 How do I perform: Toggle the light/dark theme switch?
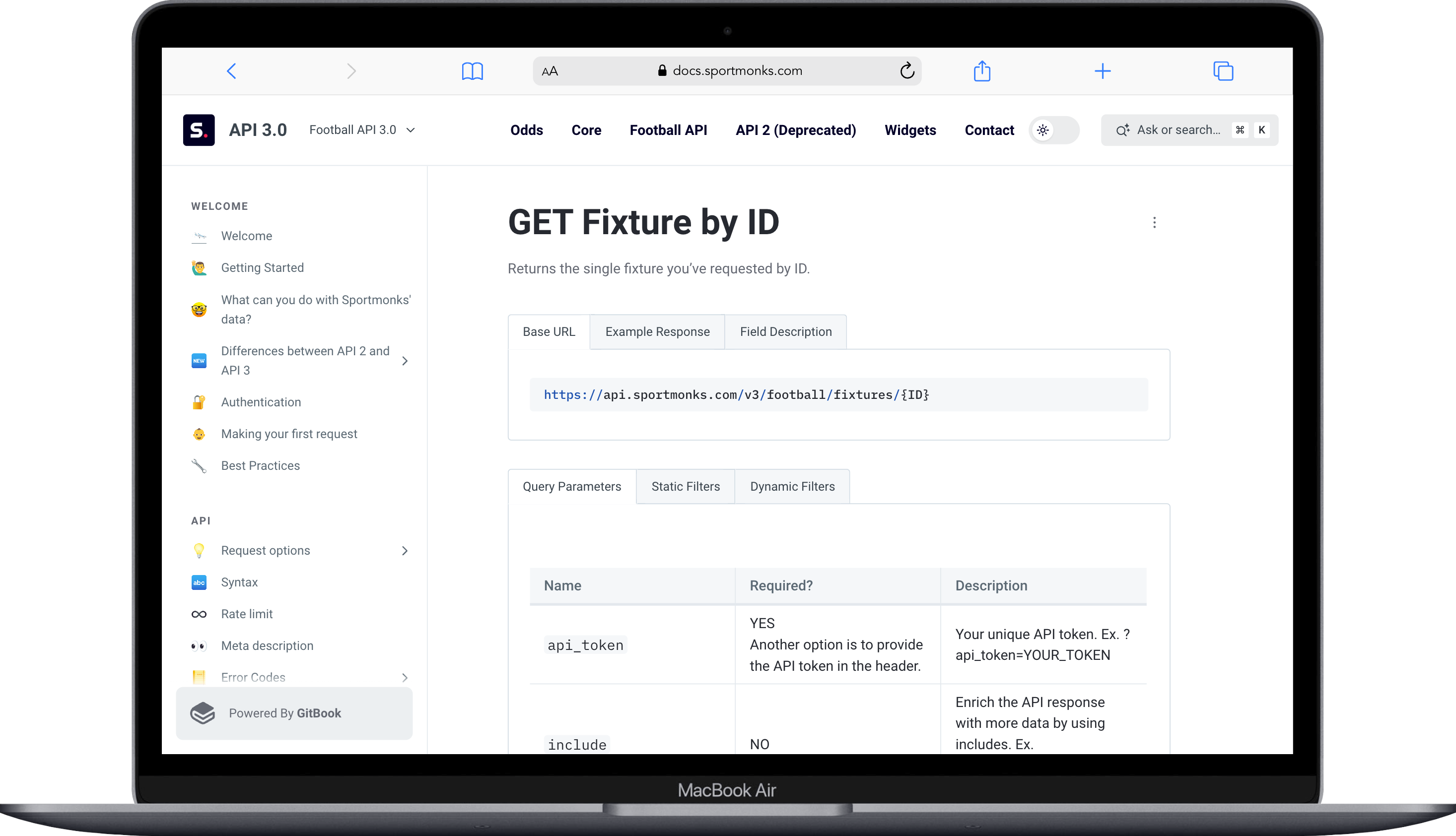click(1053, 130)
